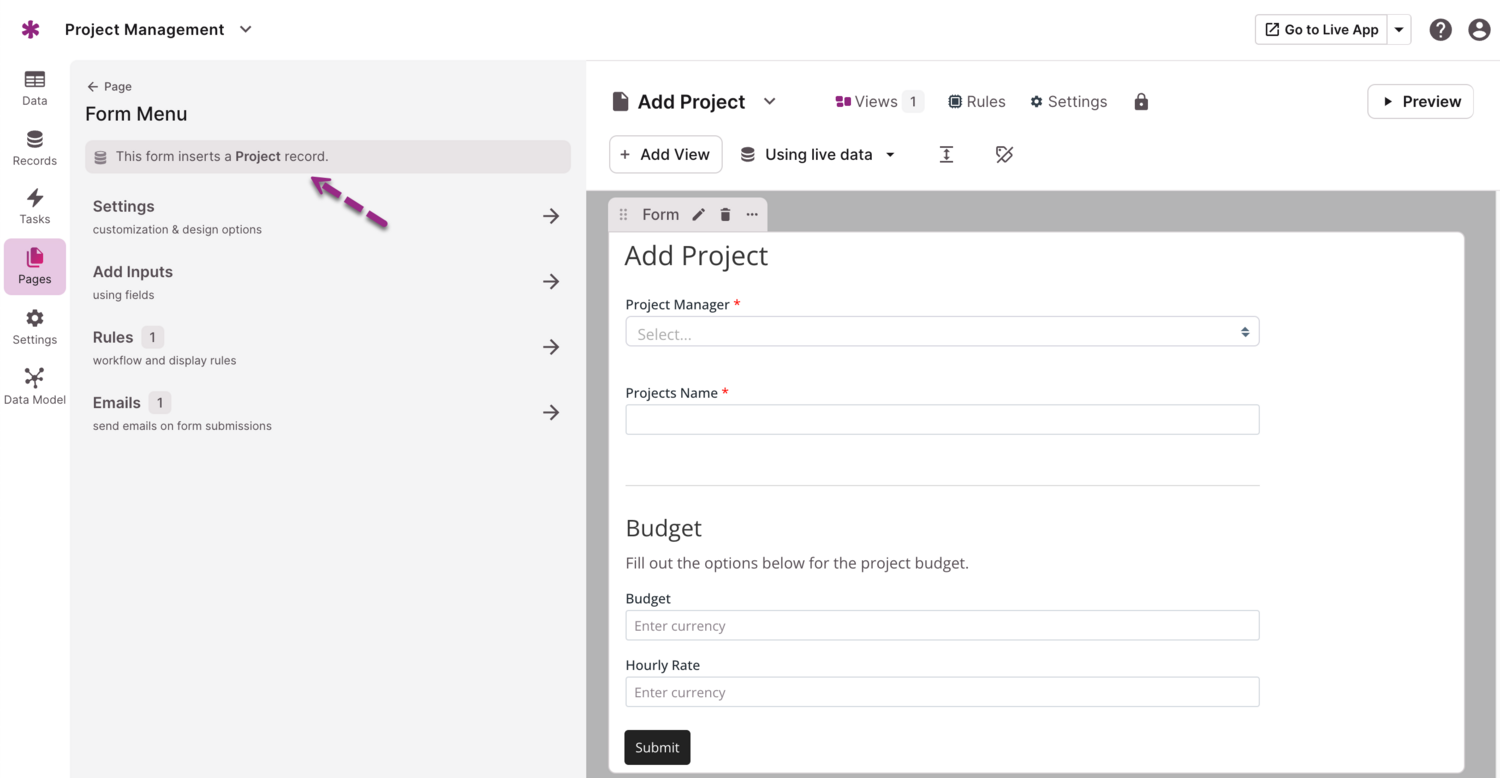
Task: Click into the Projects Name input field
Action: pyautogui.click(x=941, y=420)
